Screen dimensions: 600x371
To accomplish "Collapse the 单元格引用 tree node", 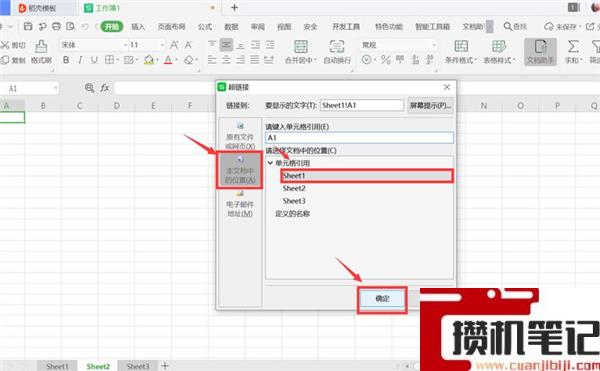I will click(x=270, y=163).
